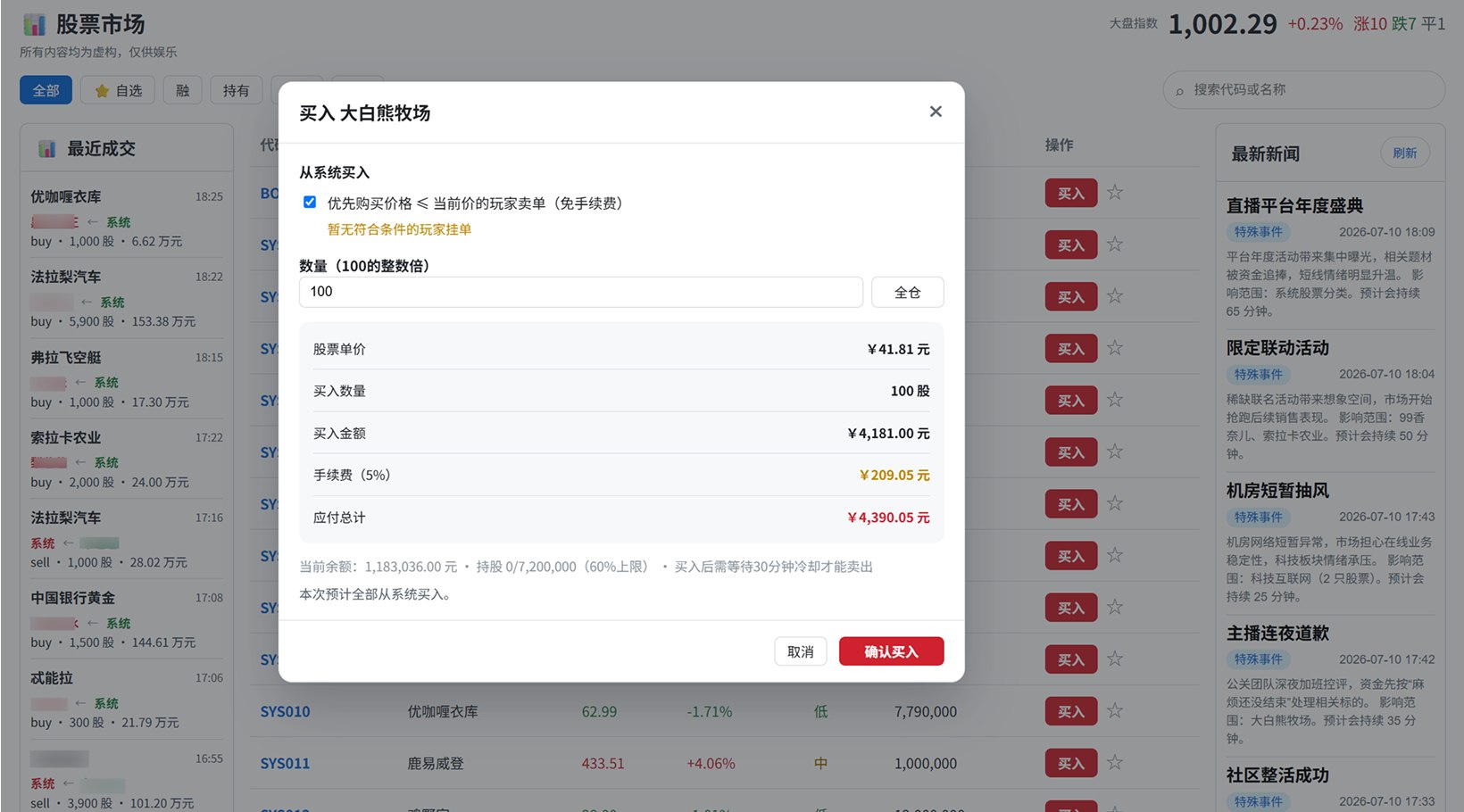Open news headline 机房短暂抽风

[x=1277, y=491]
